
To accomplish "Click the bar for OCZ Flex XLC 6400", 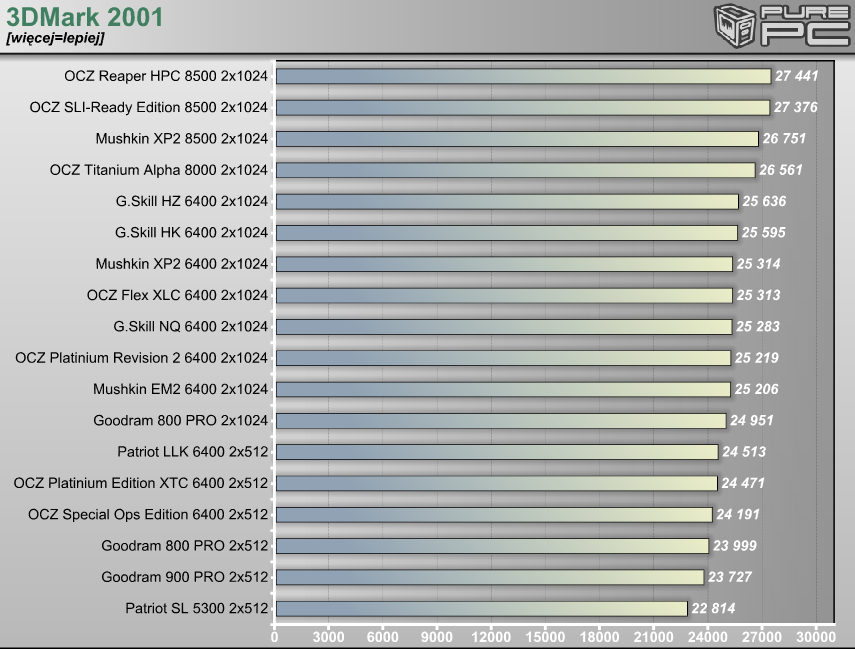I will pyautogui.click(x=504, y=296).
